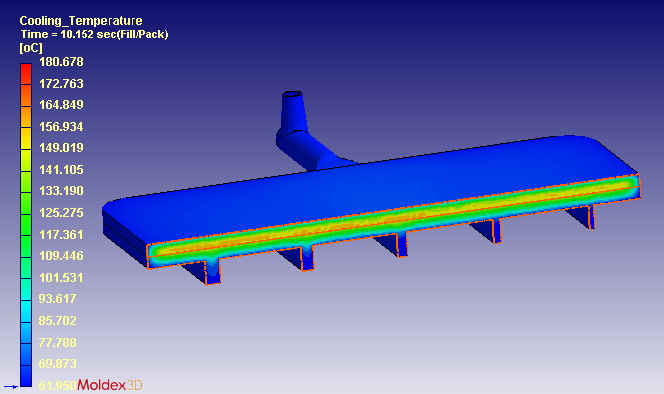Click the cyan band of the legend
The width and height of the screenshot is (664, 394).
[26, 311]
